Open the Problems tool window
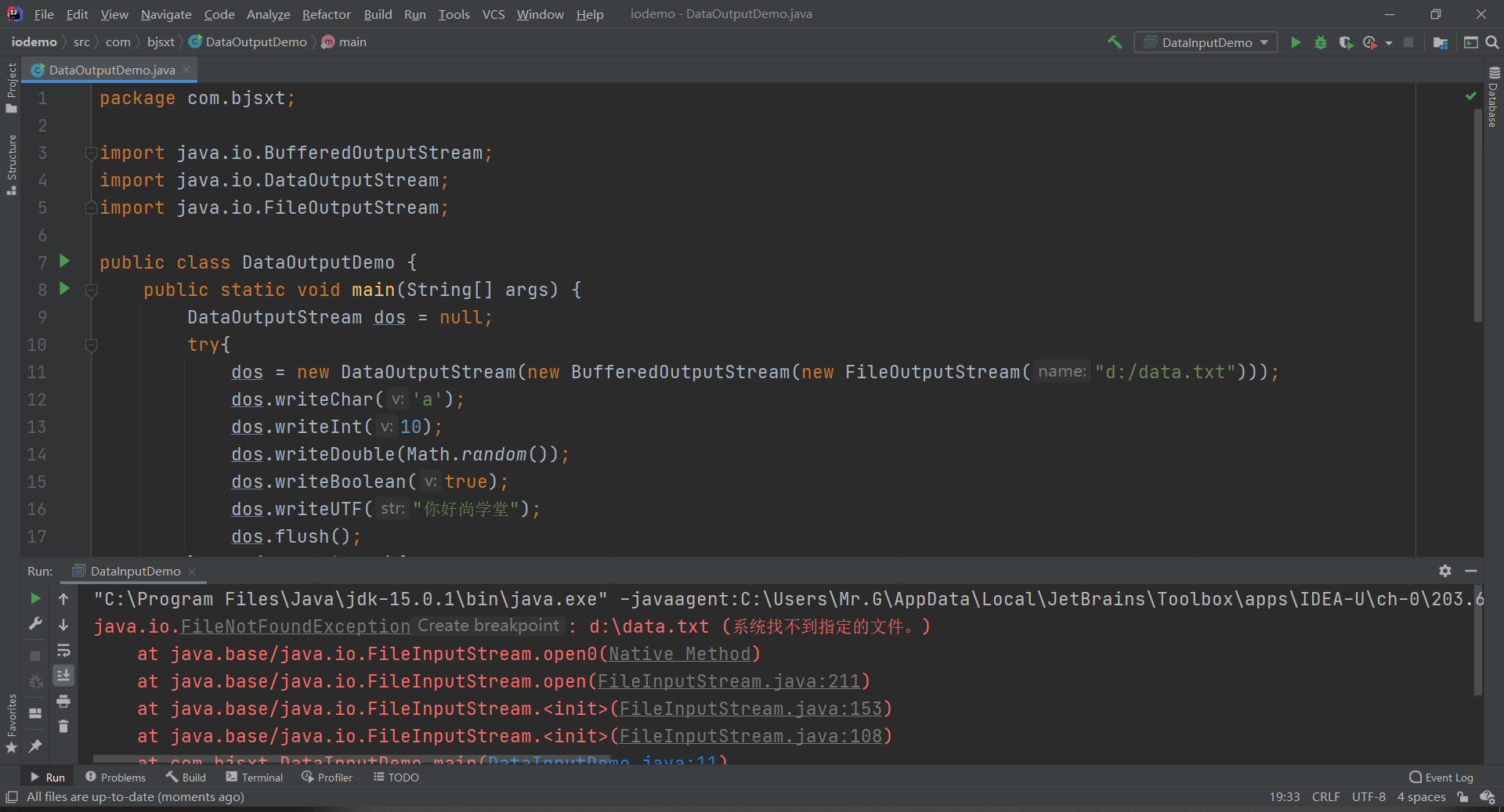Image resolution: width=1504 pixels, height=812 pixels. (x=115, y=777)
